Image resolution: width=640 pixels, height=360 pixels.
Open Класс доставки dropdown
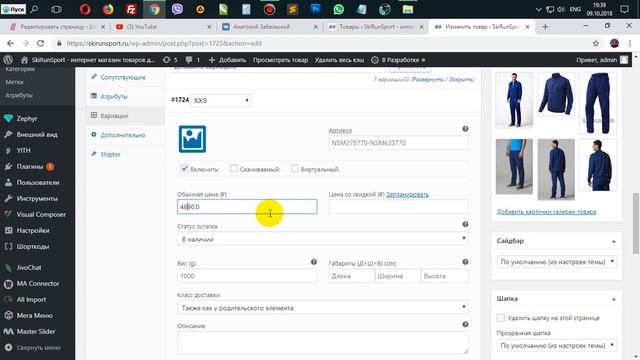tap(323, 307)
